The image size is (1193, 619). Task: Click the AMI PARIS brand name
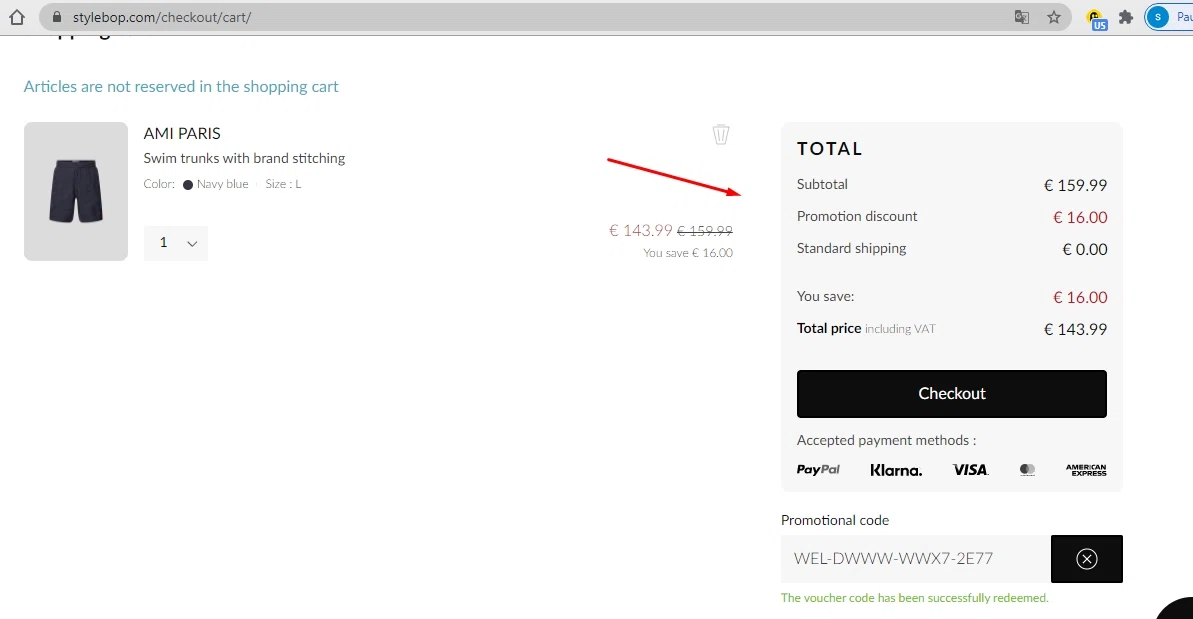pyautogui.click(x=182, y=133)
